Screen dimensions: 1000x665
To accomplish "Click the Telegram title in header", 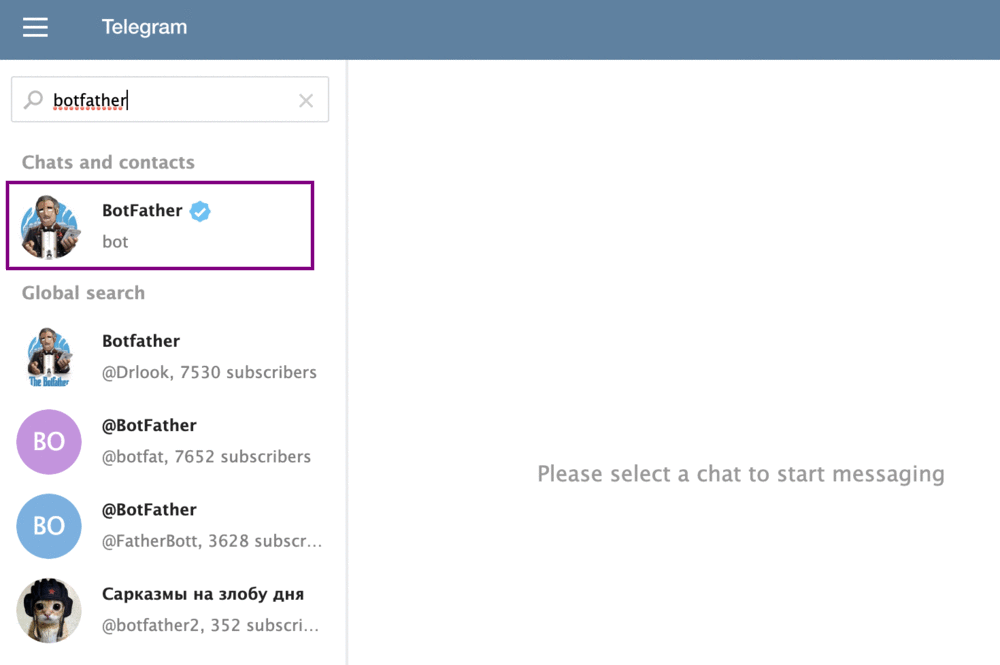I will (144, 27).
